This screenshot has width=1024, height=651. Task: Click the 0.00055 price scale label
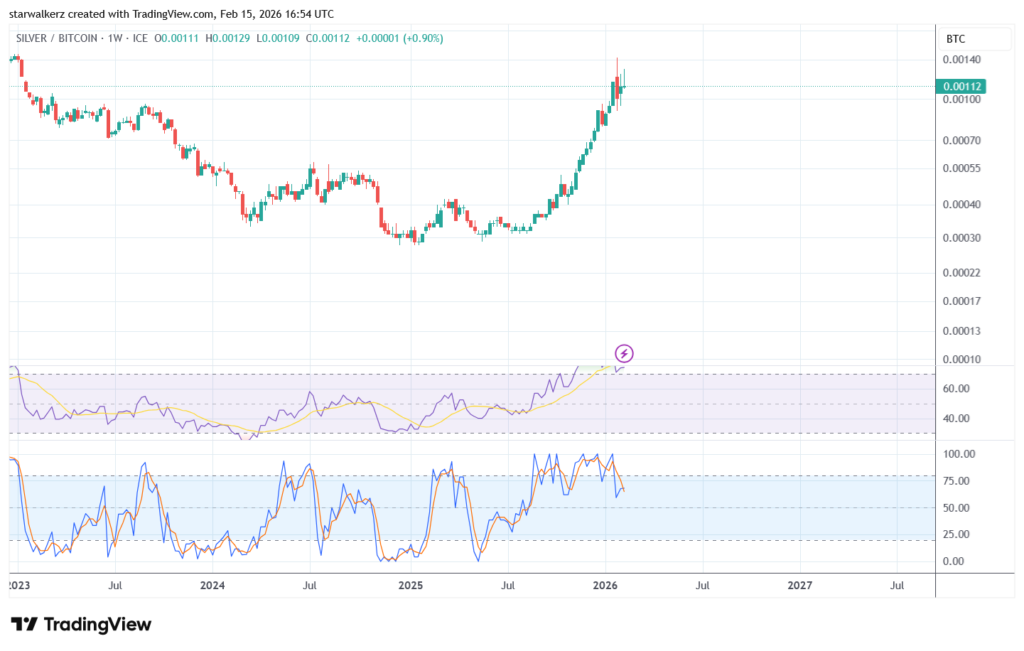pyautogui.click(x=960, y=168)
